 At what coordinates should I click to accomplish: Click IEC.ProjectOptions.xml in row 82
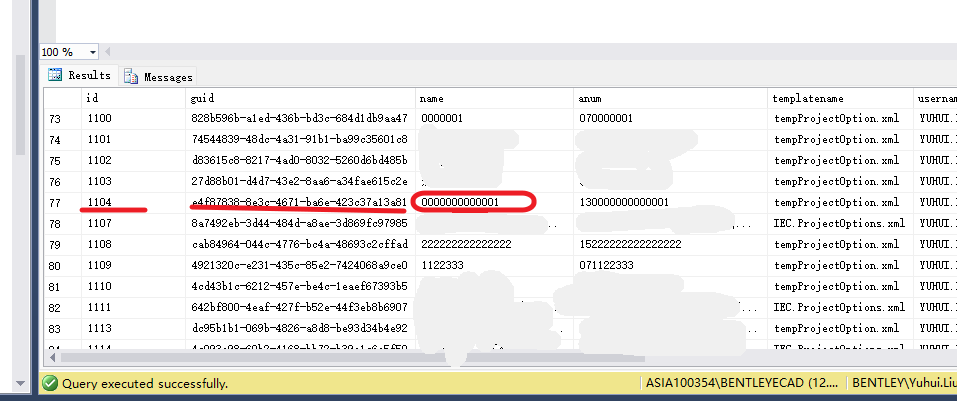[x=839, y=308]
